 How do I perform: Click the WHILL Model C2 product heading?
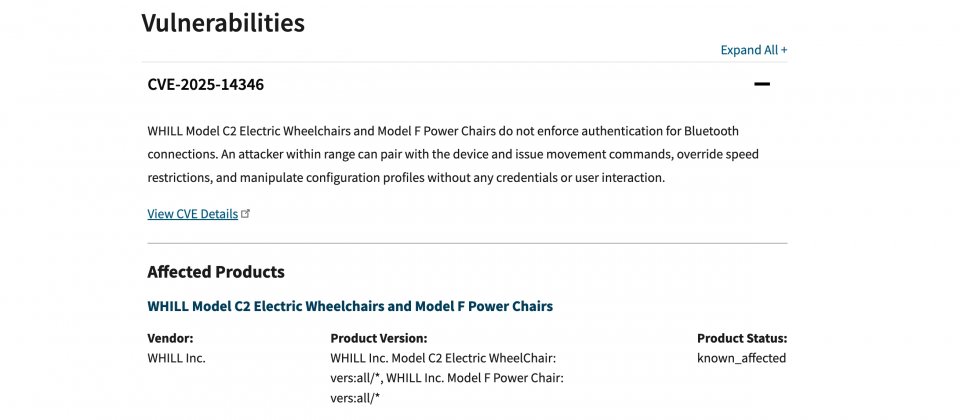pos(349,306)
